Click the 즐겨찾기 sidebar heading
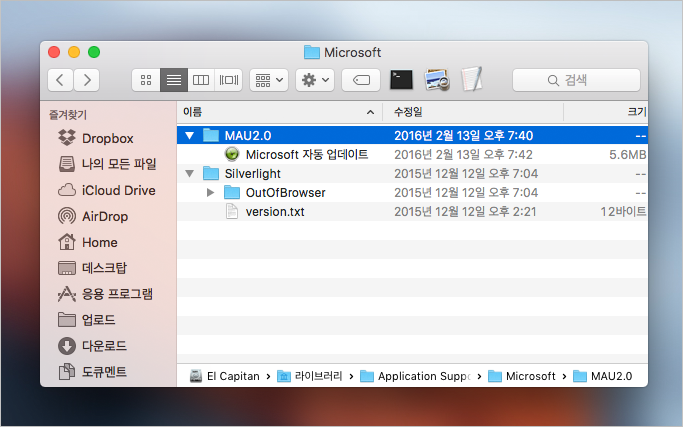 (x=68, y=115)
